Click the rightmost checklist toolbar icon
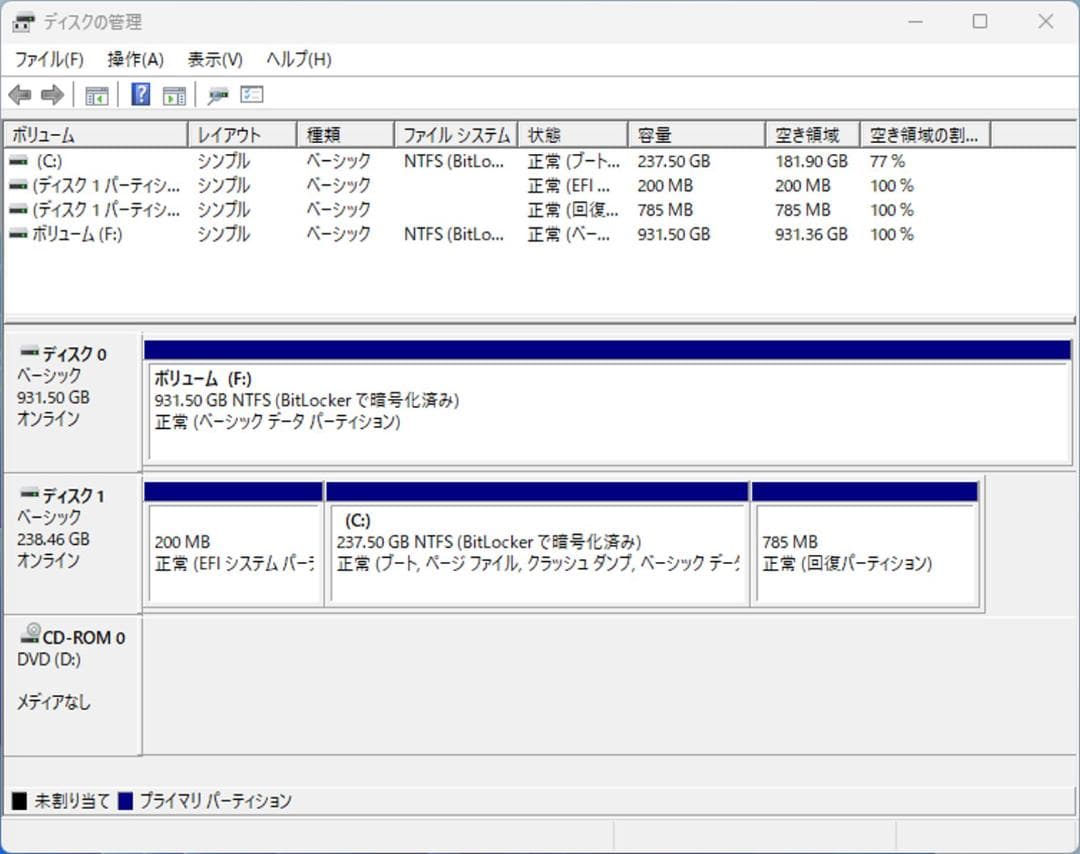This screenshot has height=854, width=1080. point(251,94)
